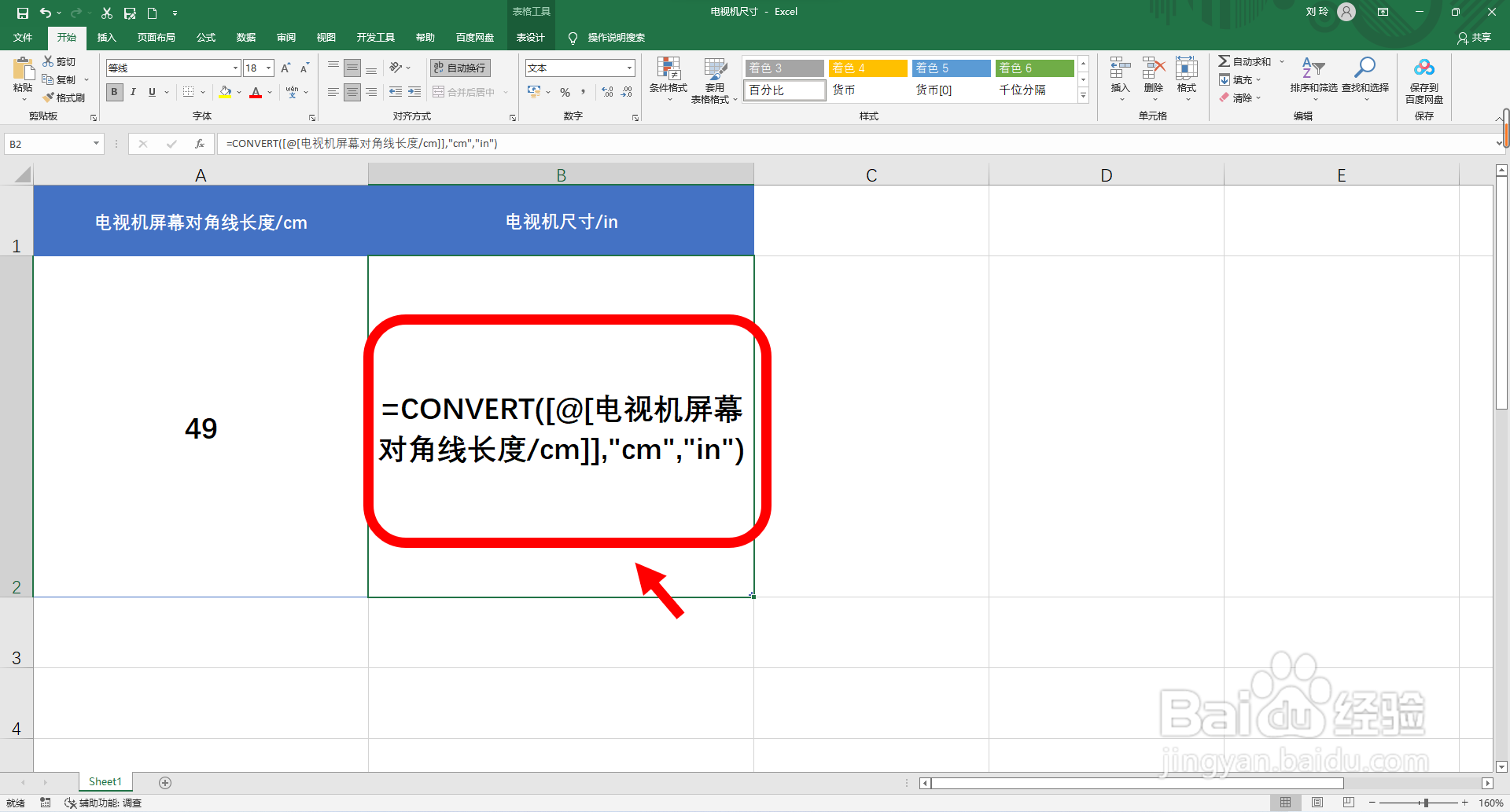
Task: Open the font name 等线 dropdown
Action: [235, 68]
